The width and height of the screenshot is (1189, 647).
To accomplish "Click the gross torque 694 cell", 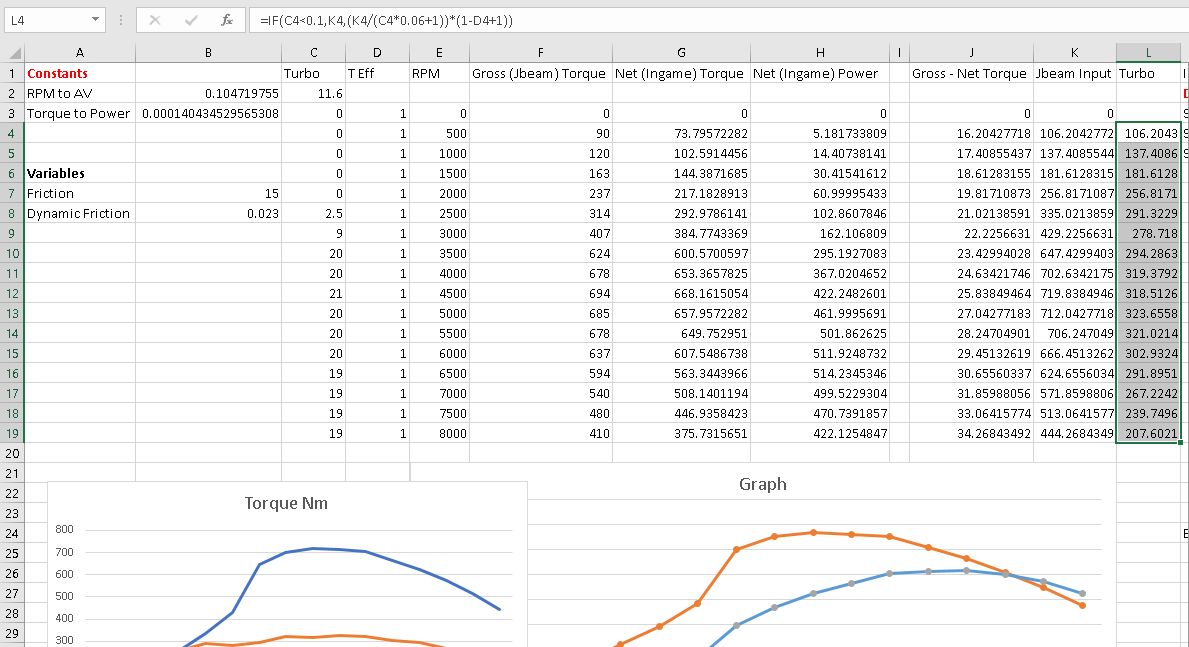I will coord(541,294).
